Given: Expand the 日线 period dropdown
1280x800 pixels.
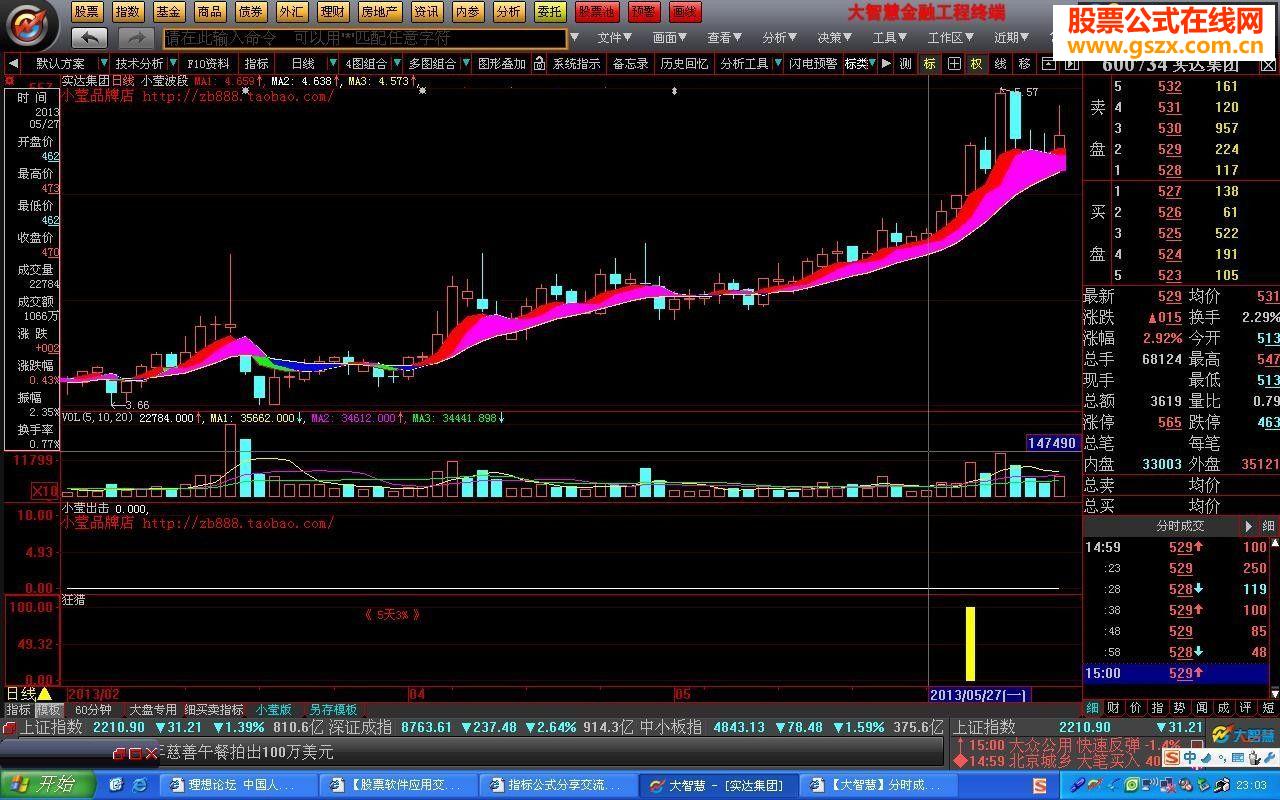Looking at the screenshot, I should (334, 63).
